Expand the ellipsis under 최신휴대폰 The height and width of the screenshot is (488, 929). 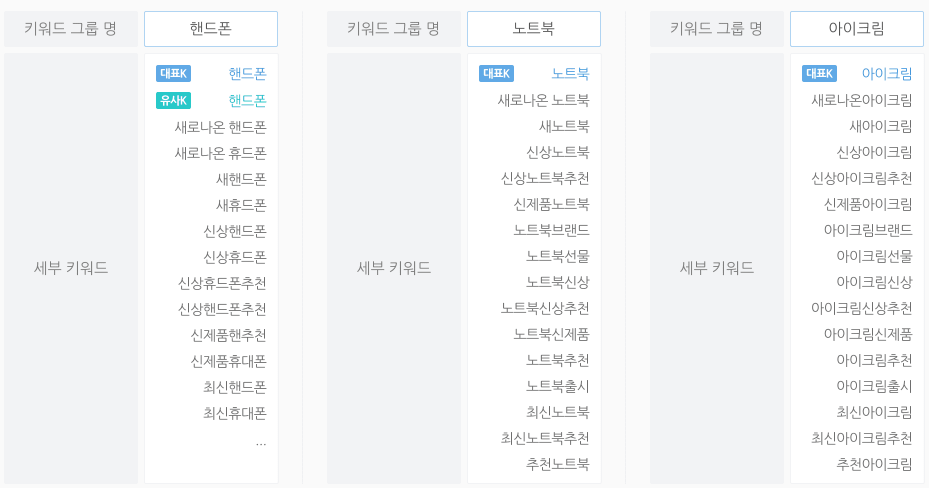261,443
